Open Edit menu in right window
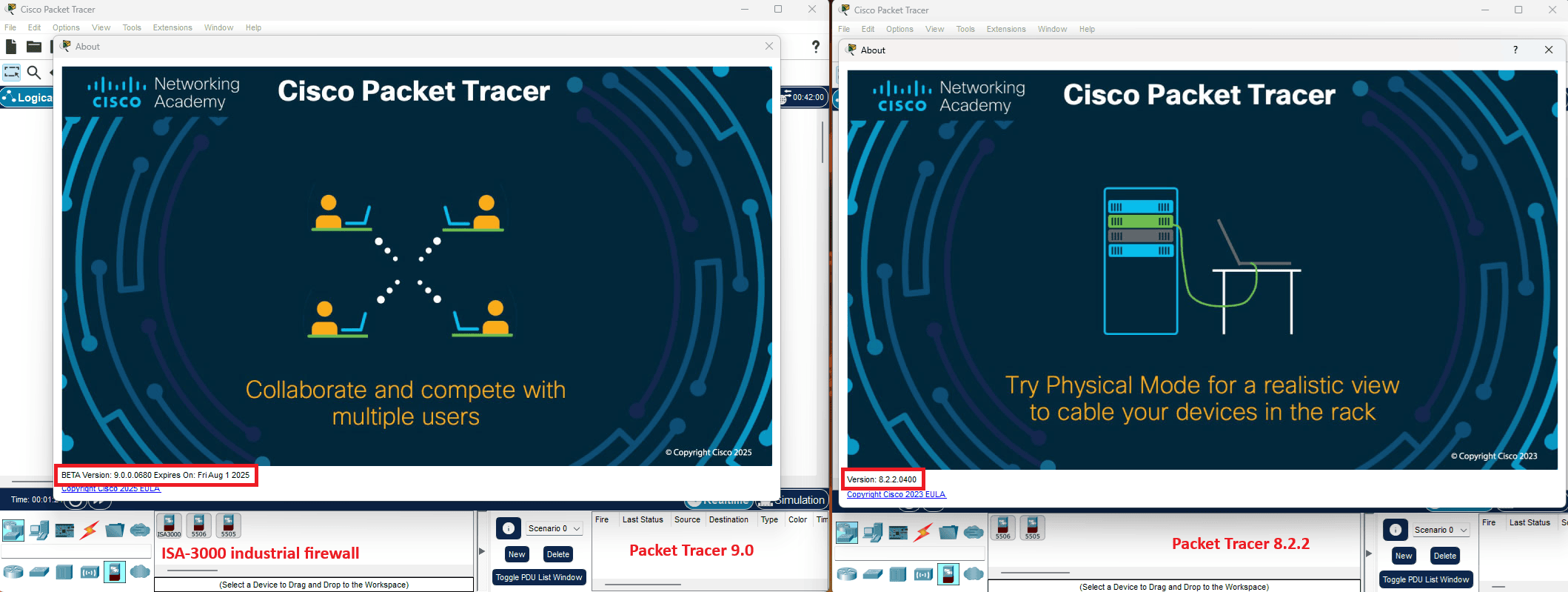The height and width of the screenshot is (592, 1568). tap(868, 29)
